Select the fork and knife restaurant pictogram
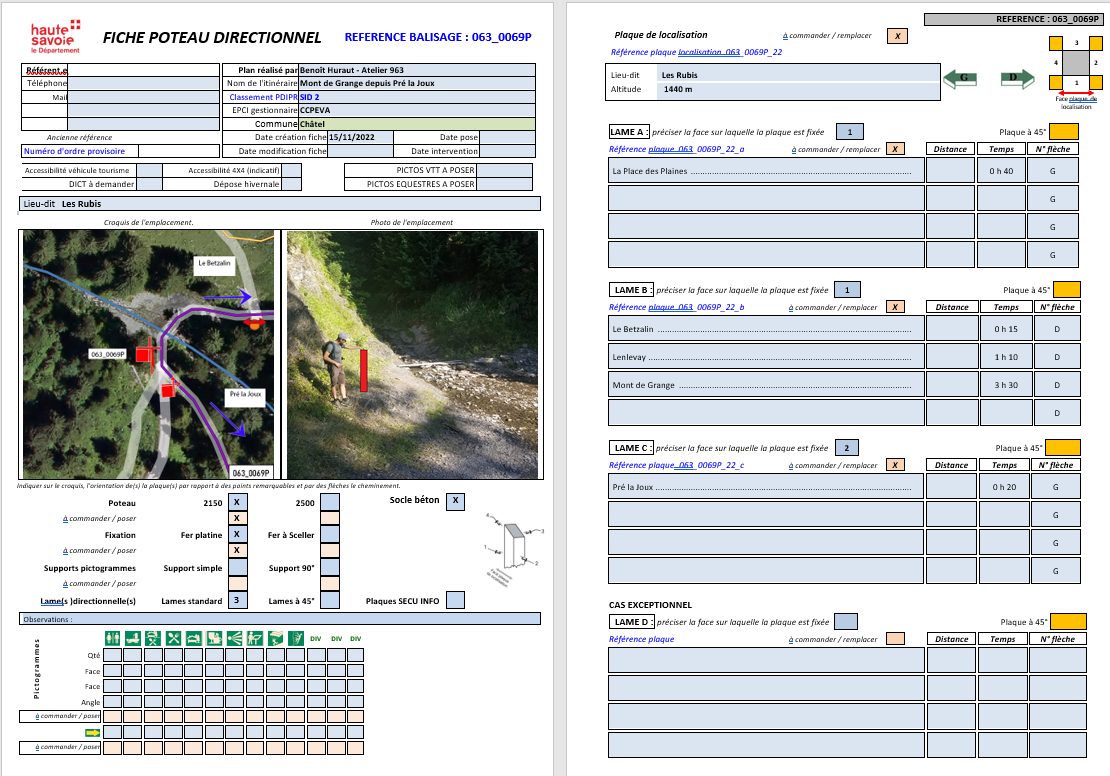This screenshot has width=1110, height=776. click(174, 638)
